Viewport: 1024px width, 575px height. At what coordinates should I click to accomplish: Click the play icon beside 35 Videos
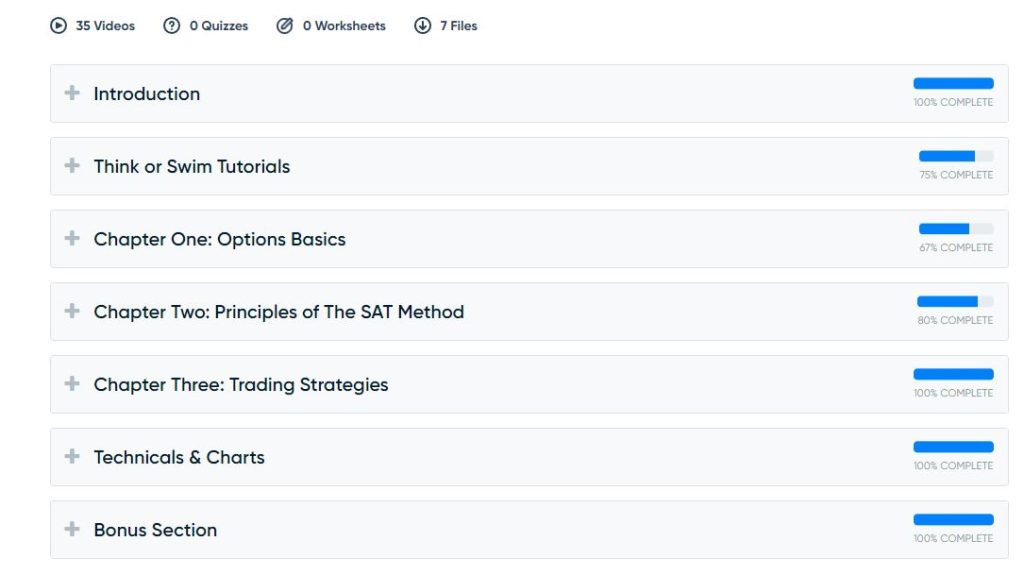[58, 26]
